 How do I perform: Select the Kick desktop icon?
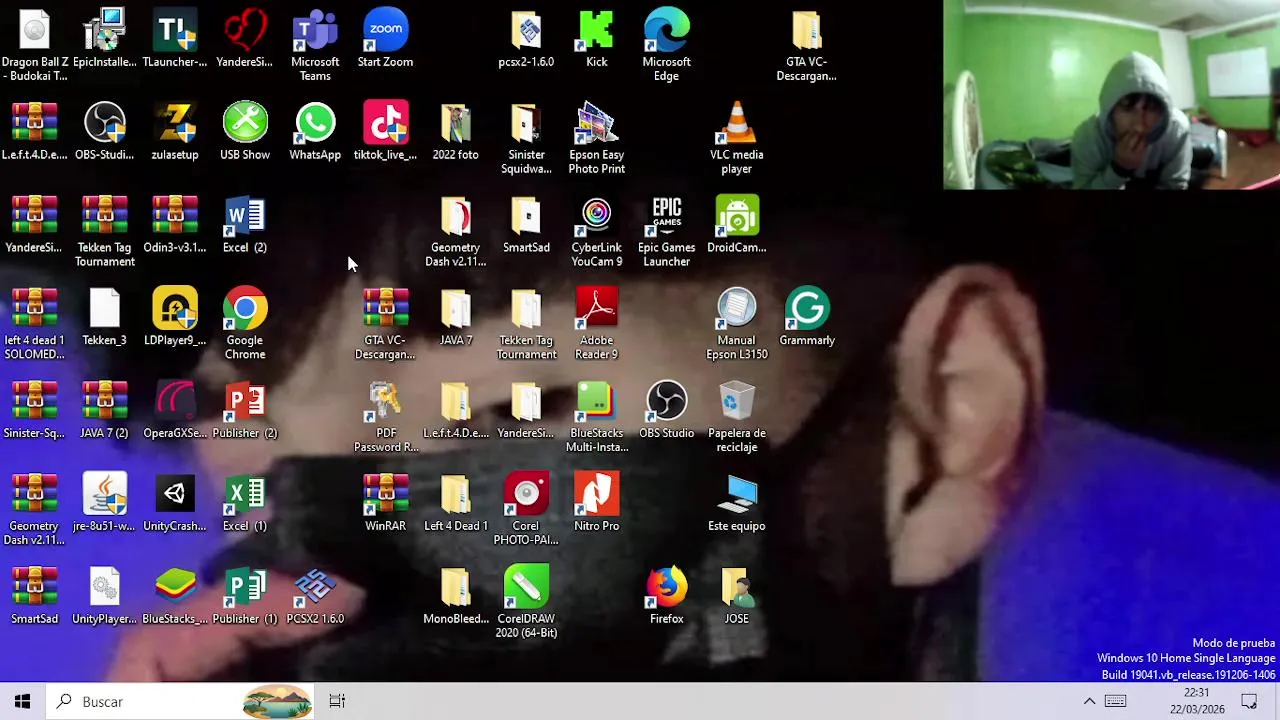[596, 38]
